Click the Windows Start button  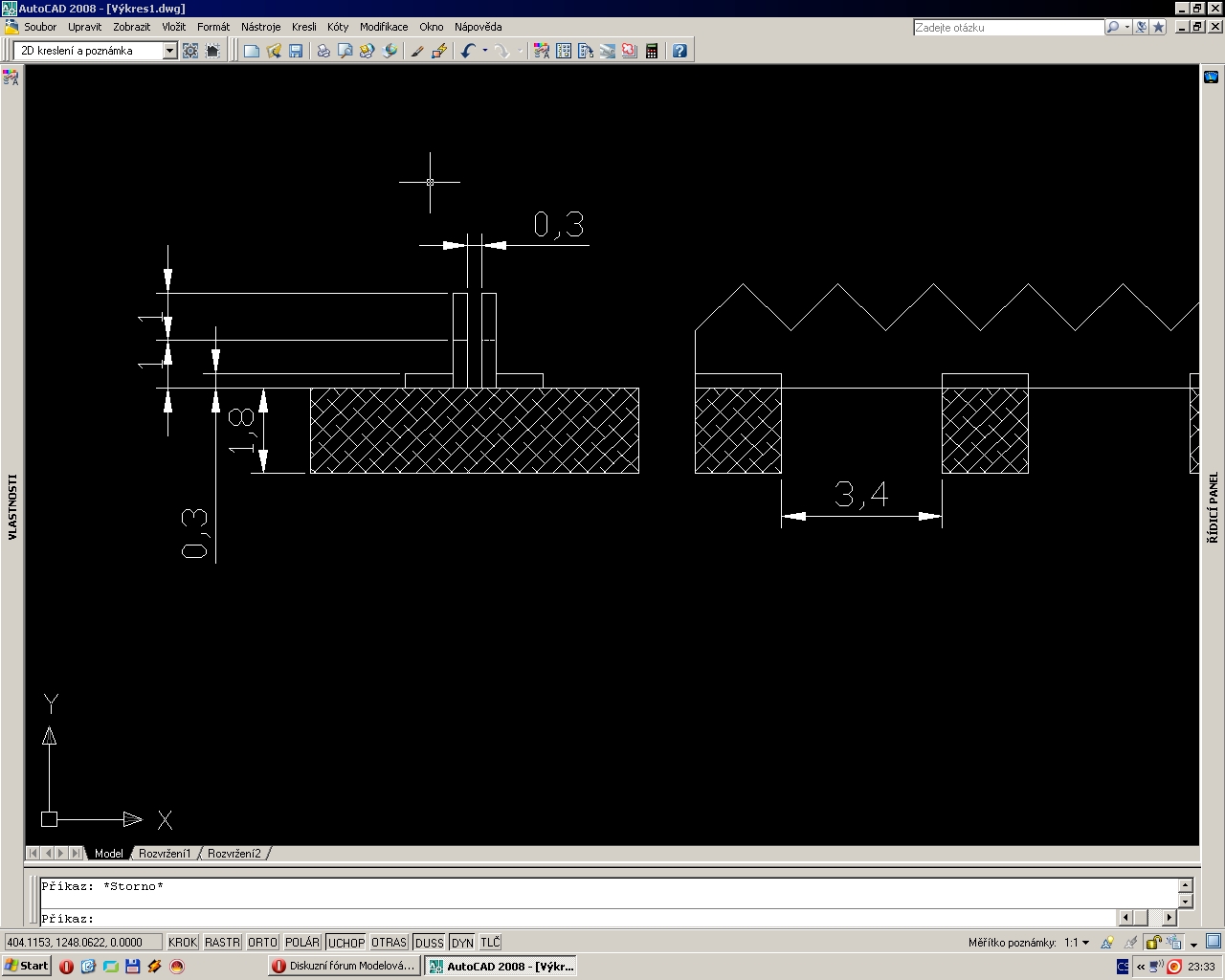[27, 966]
